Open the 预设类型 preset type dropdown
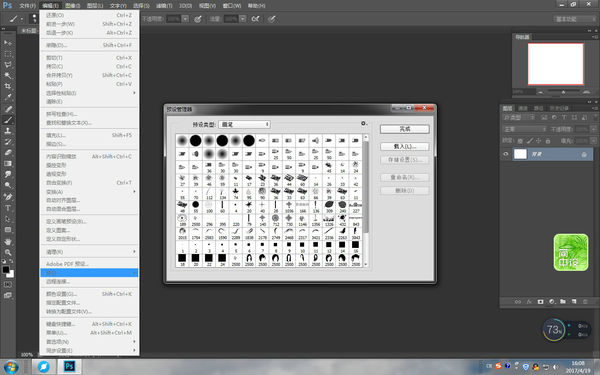The width and height of the screenshot is (600, 375). pos(244,124)
